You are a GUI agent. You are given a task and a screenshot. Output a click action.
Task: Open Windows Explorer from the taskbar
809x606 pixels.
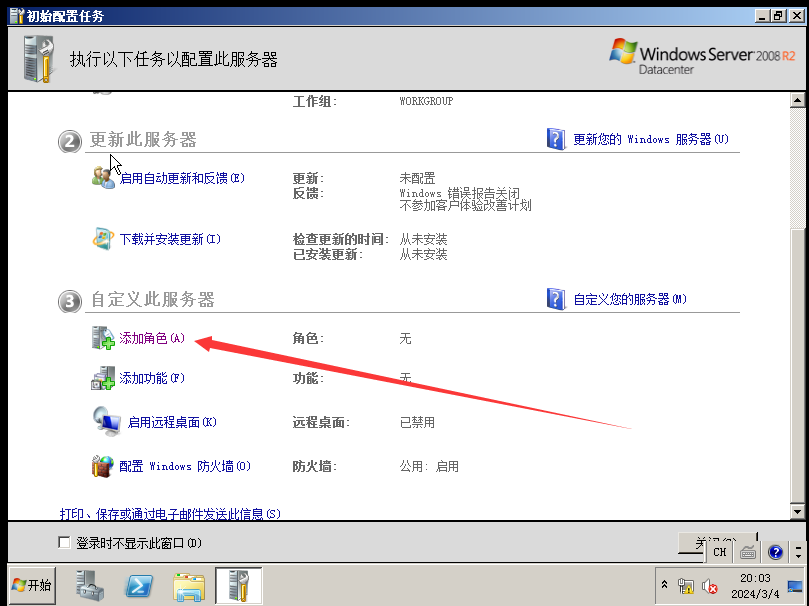(188, 585)
